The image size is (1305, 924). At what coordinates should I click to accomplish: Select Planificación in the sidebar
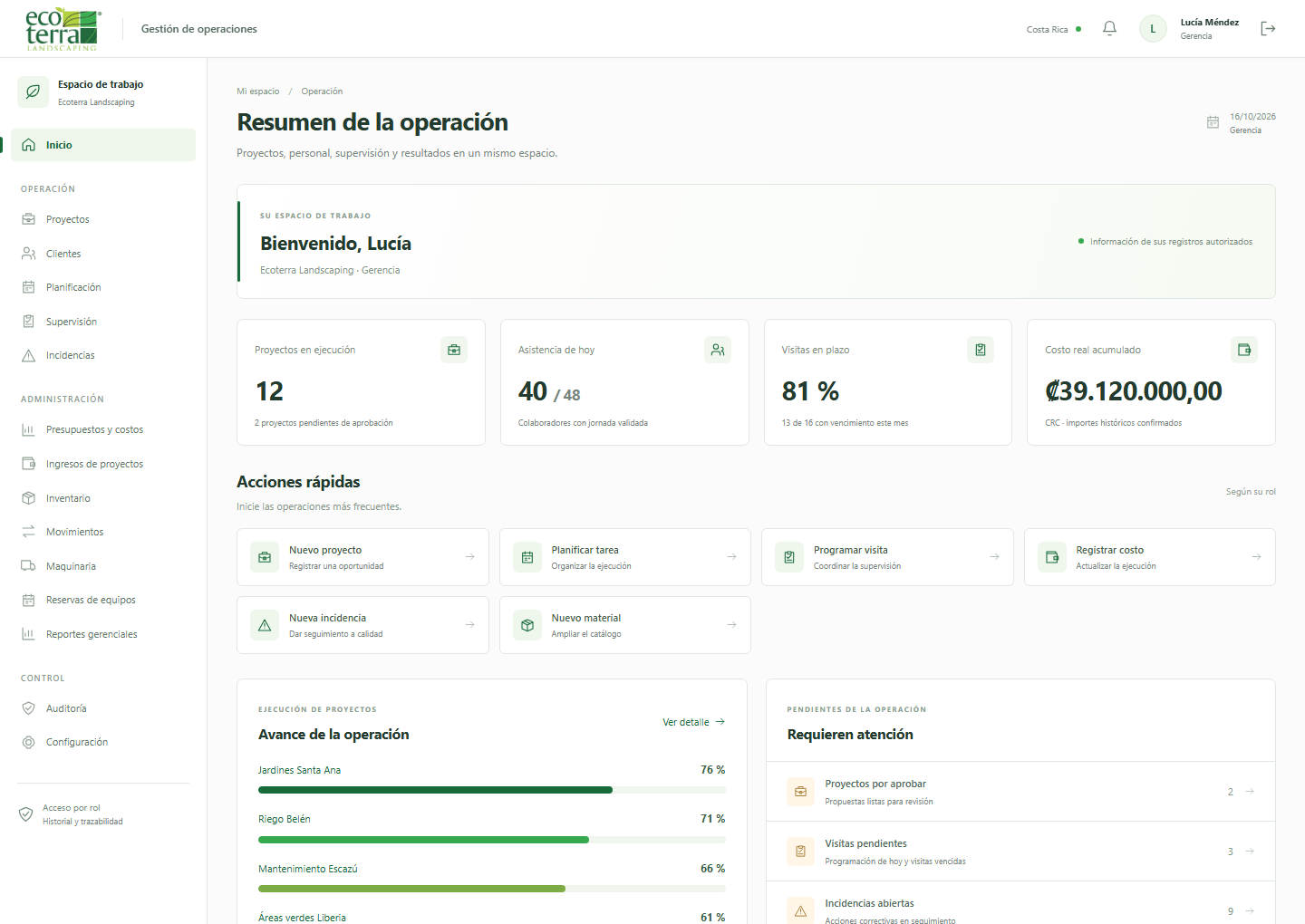103,287
